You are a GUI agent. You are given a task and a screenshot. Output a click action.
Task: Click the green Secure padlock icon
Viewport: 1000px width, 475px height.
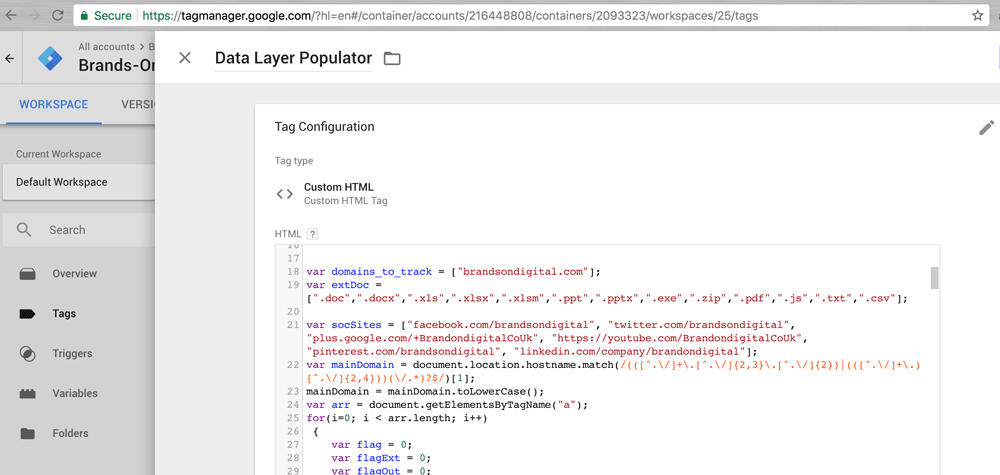point(84,15)
